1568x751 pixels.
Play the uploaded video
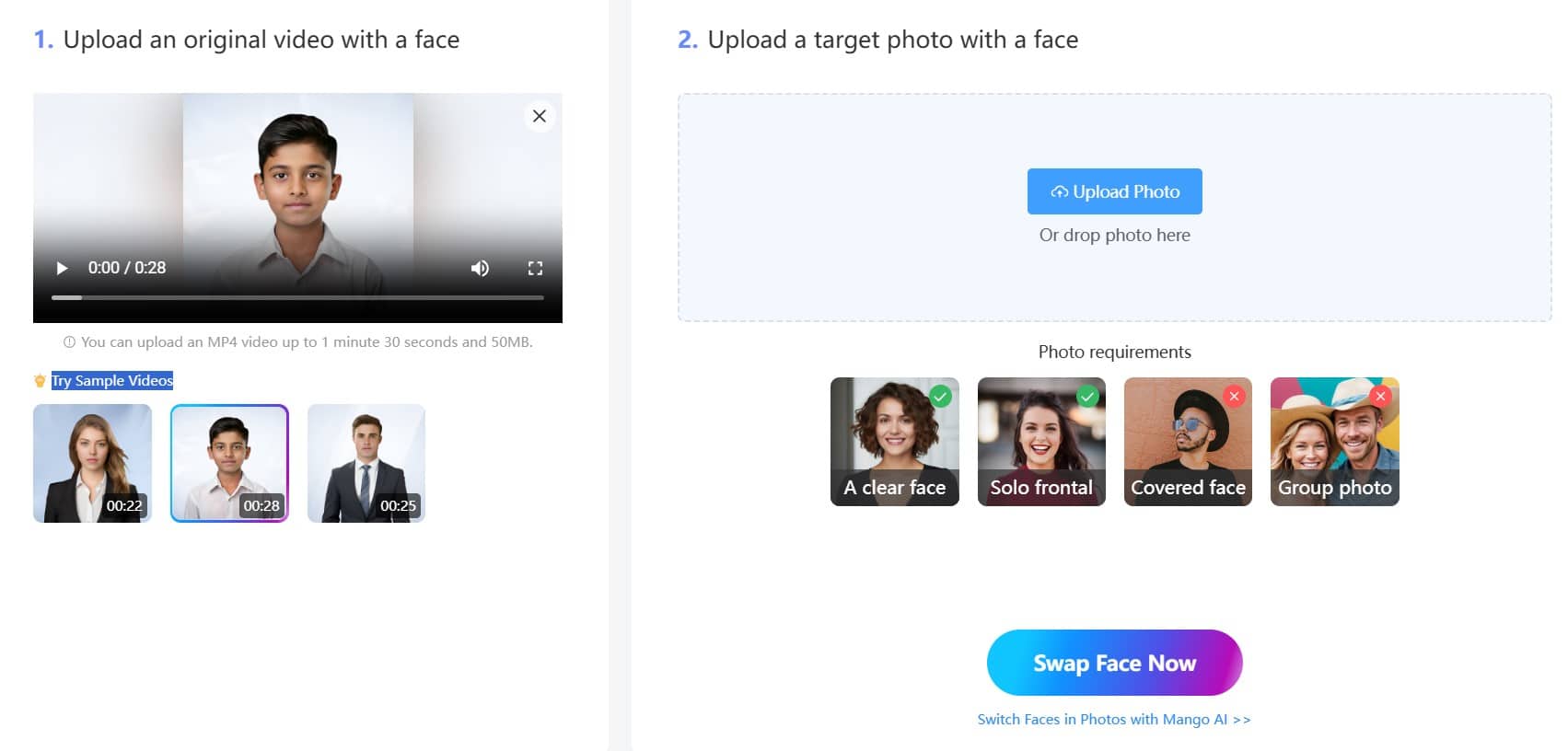coord(62,268)
